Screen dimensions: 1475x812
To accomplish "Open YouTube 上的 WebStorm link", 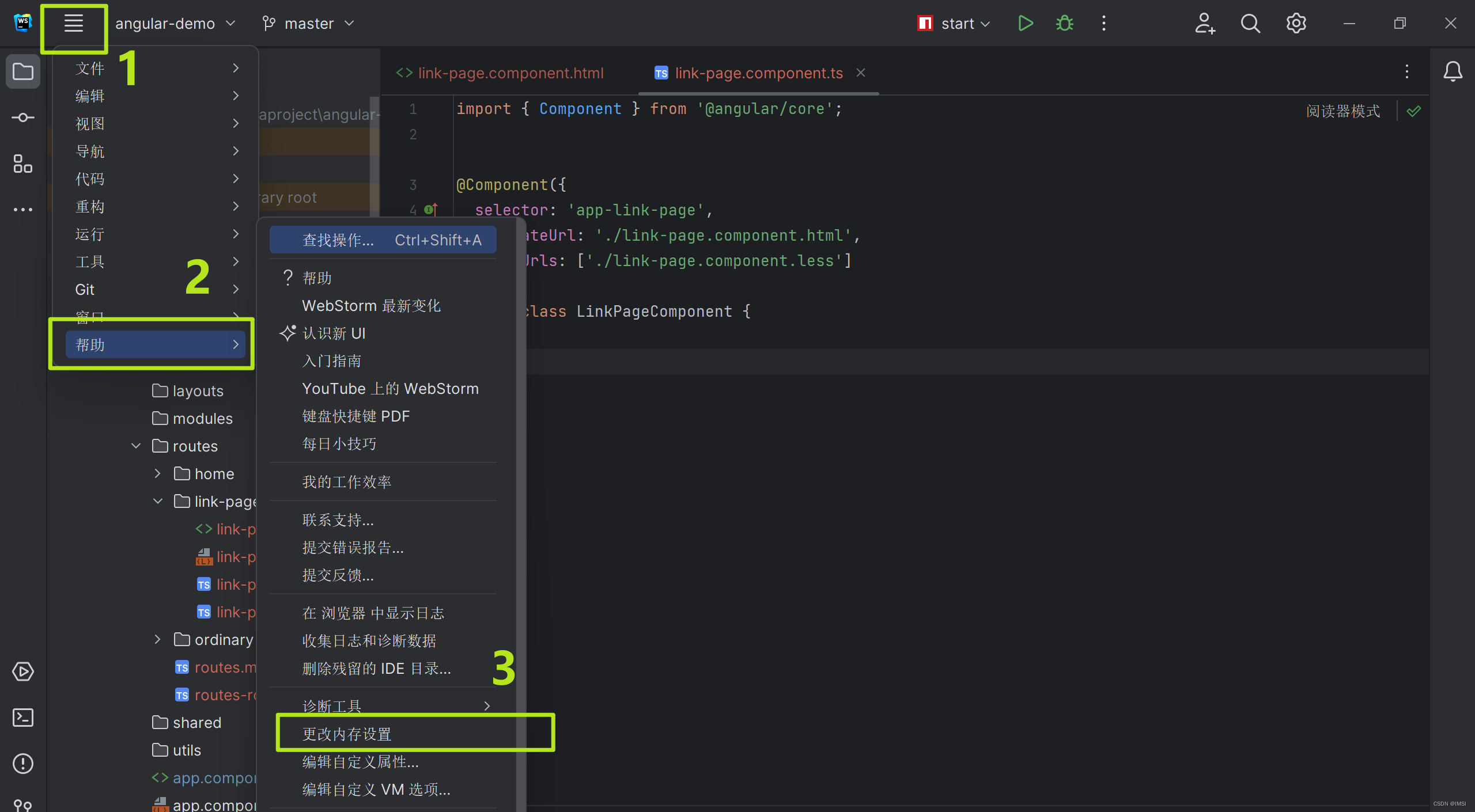I will tap(390, 388).
